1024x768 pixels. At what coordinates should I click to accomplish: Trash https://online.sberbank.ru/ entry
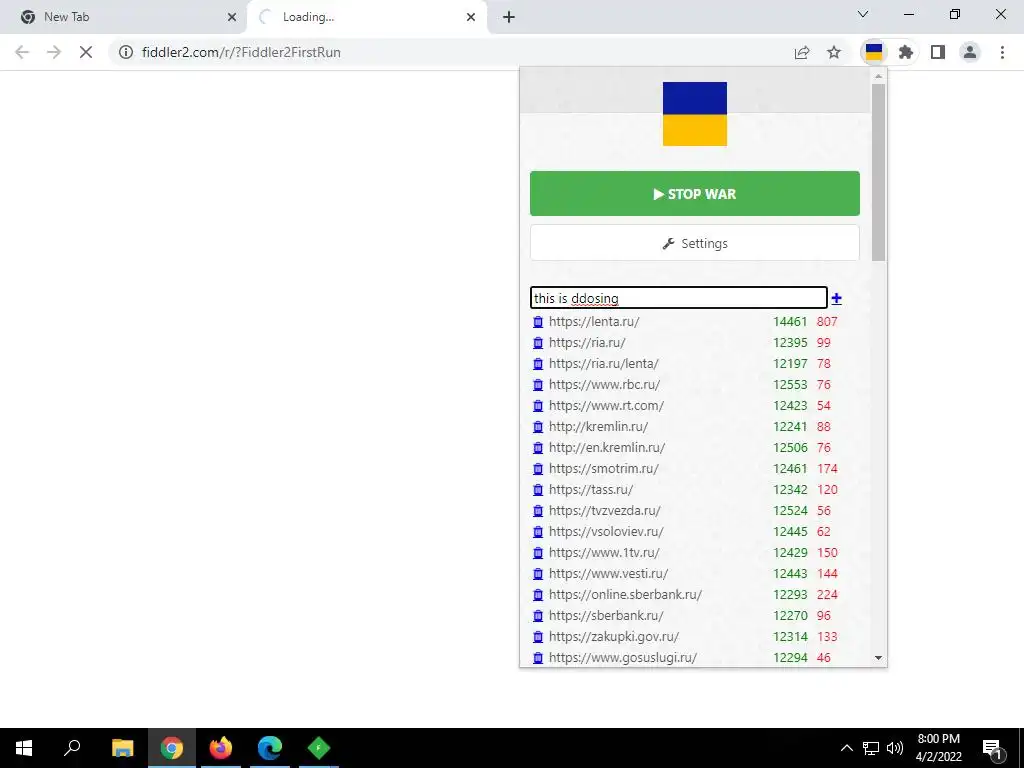point(538,595)
